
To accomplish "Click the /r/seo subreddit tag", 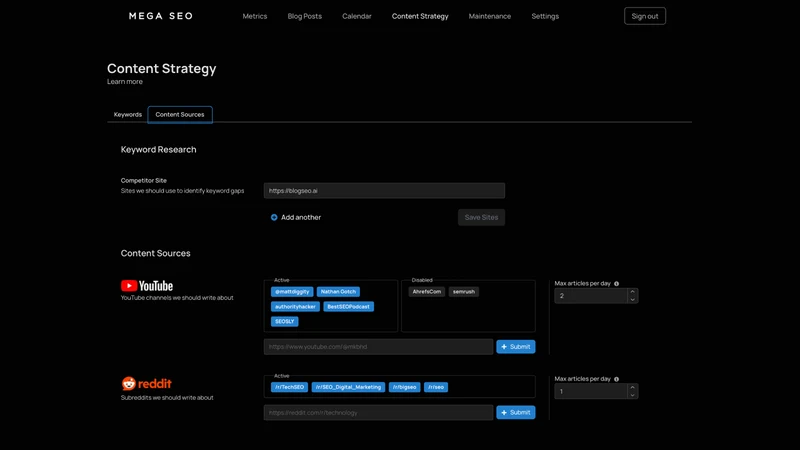I will pos(436,387).
